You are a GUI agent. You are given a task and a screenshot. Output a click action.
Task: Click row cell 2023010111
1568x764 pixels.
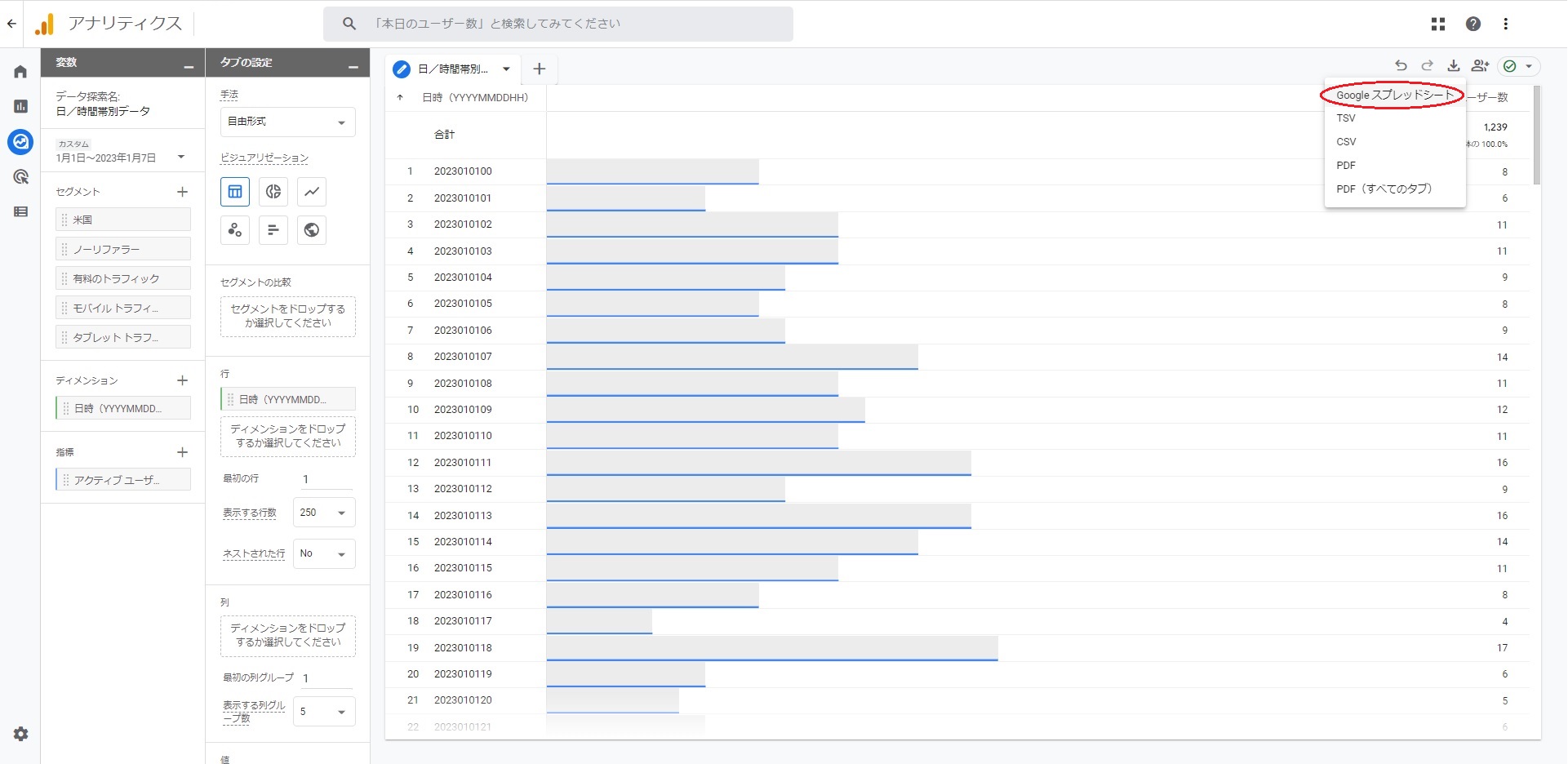click(x=463, y=463)
